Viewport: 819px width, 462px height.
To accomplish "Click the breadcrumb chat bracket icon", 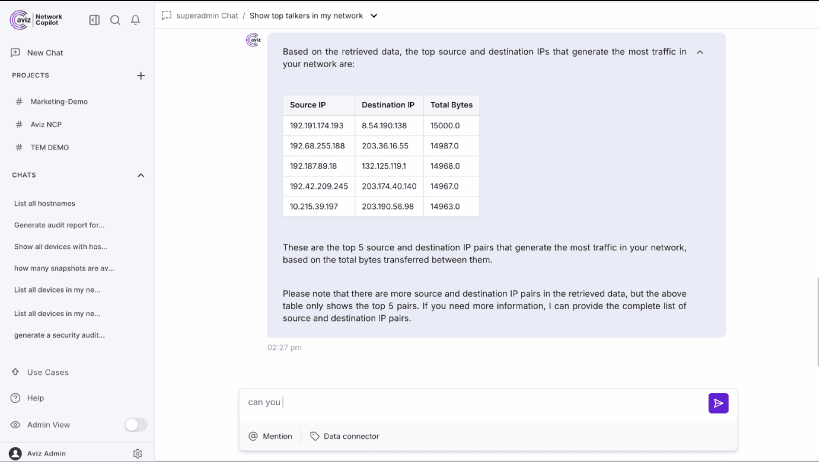I will [167, 16].
